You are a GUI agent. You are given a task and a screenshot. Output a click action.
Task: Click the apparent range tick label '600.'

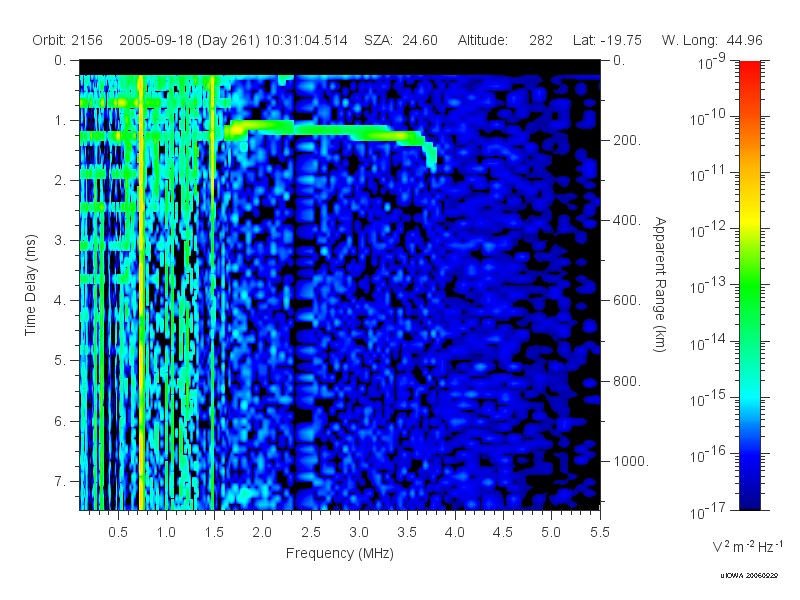[627, 301]
